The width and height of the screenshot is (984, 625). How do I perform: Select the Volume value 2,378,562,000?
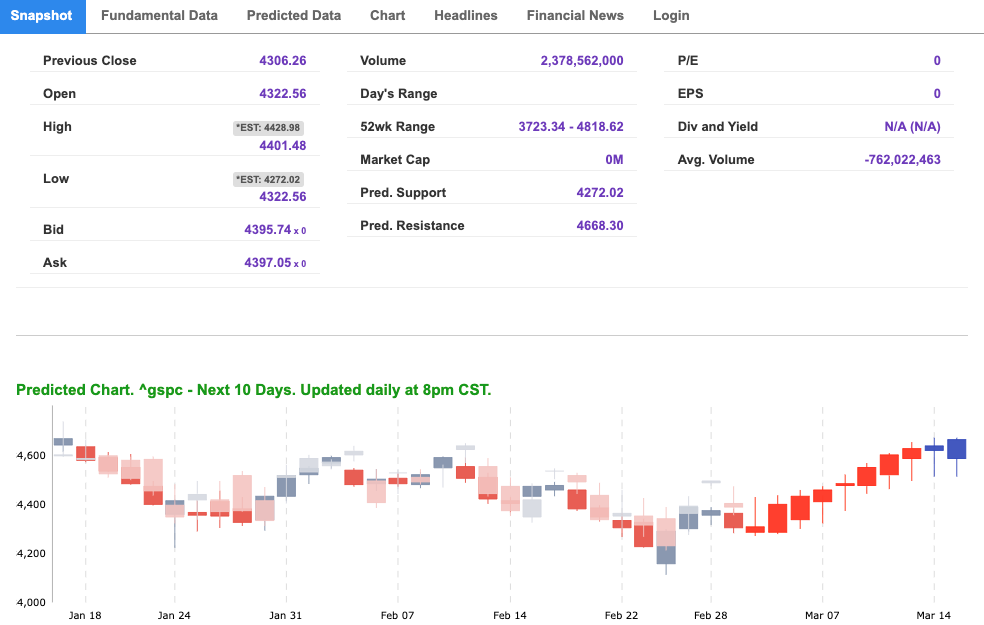tap(582, 61)
